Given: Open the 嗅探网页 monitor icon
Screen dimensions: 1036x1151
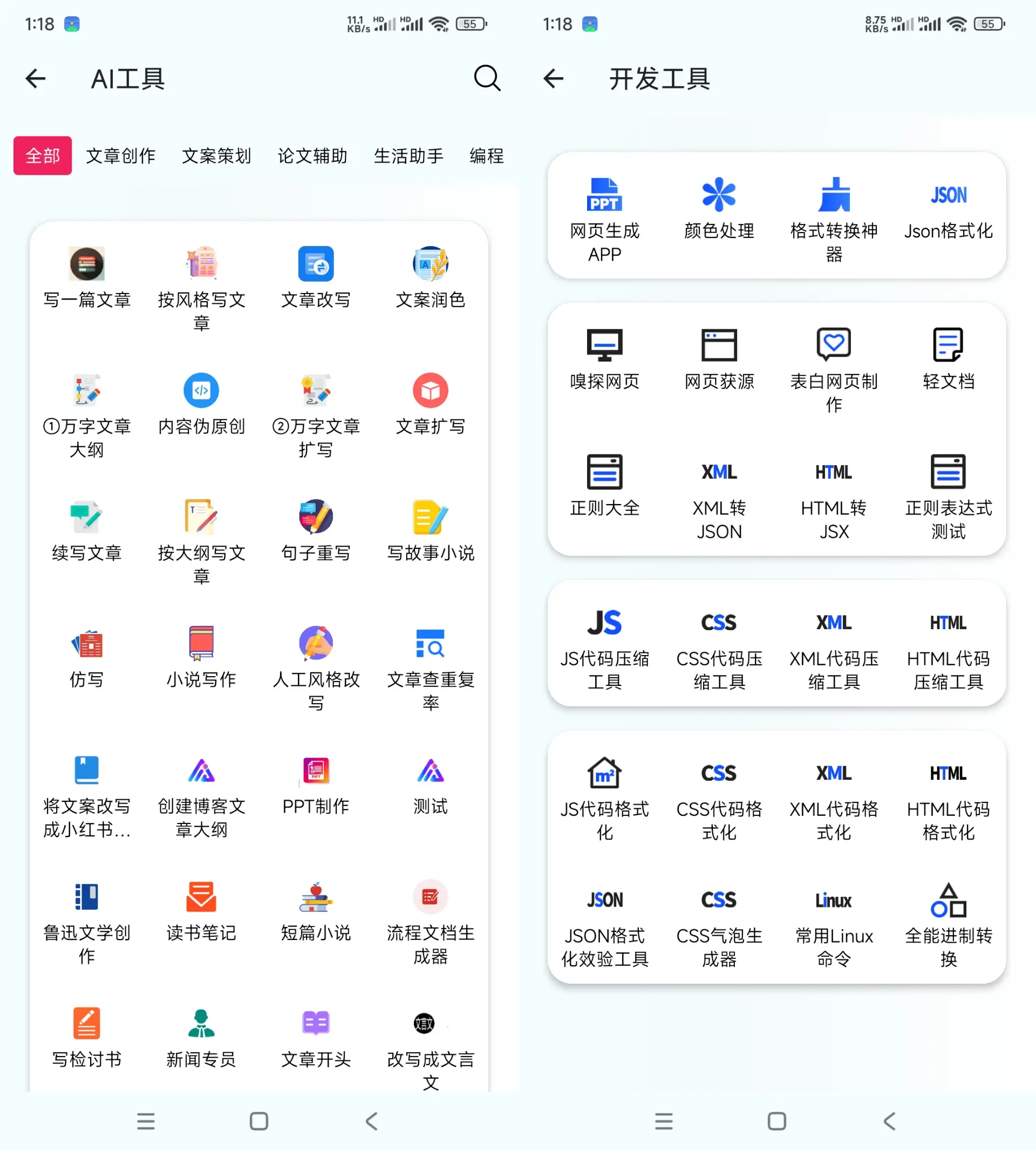Looking at the screenshot, I should (x=604, y=345).
